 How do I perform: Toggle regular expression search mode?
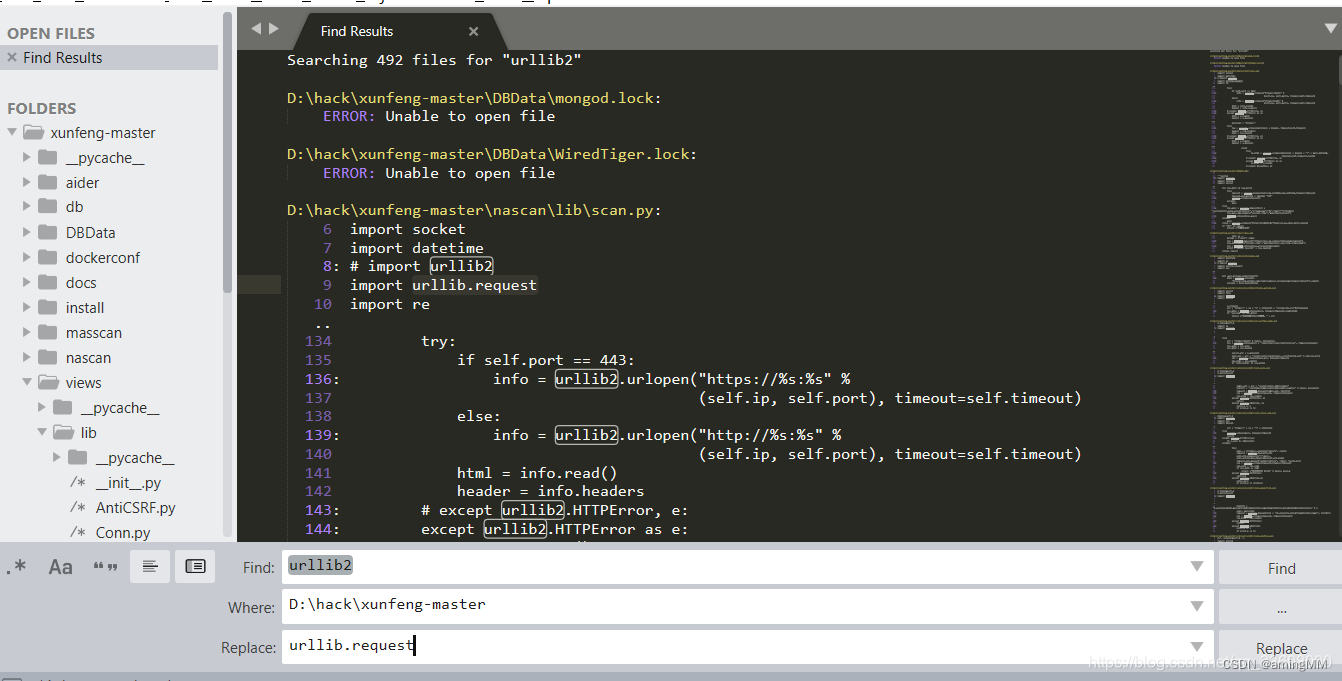pyautogui.click(x=16, y=567)
